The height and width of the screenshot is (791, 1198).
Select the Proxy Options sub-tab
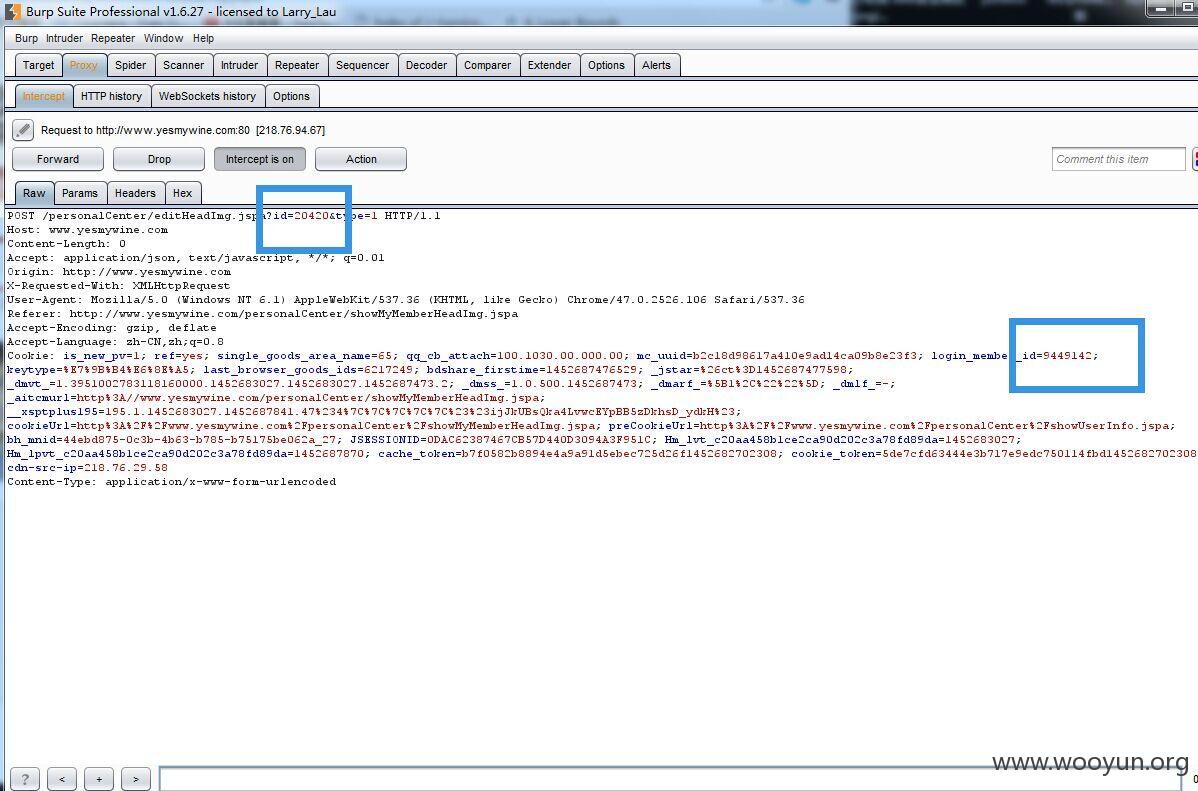click(x=291, y=96)
